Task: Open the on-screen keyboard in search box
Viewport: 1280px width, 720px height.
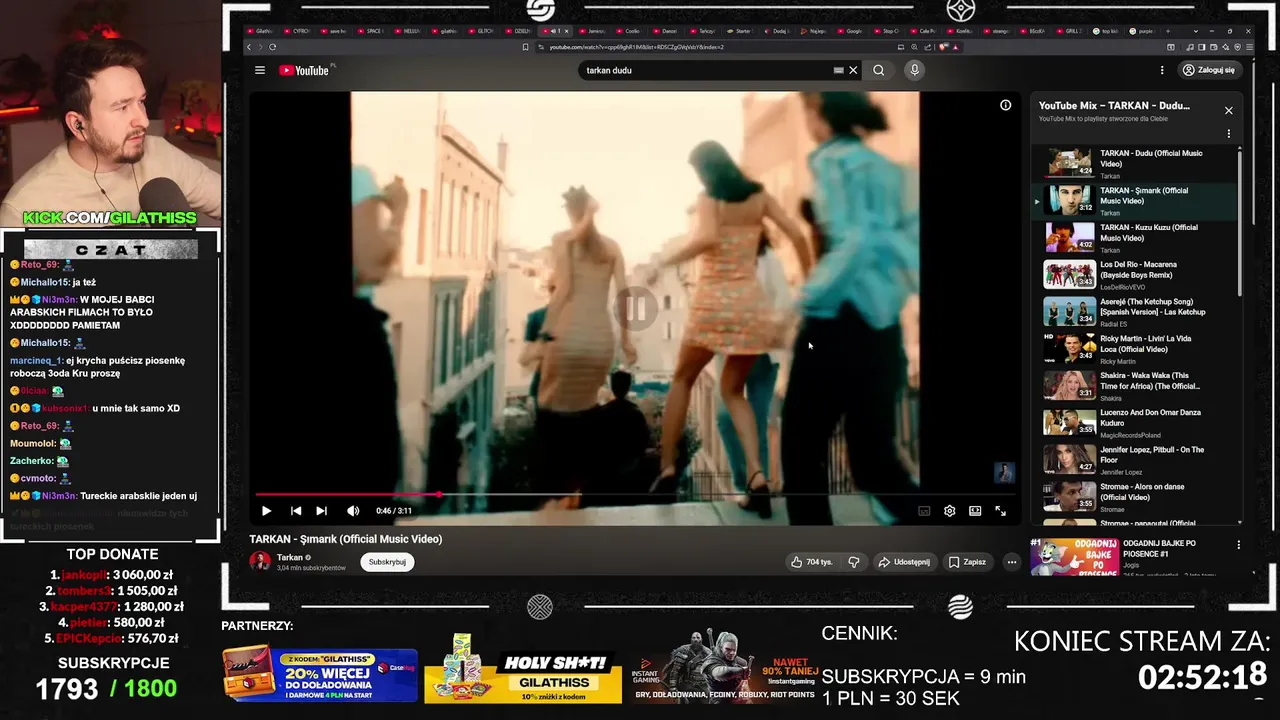Action: tap(838, 70)
